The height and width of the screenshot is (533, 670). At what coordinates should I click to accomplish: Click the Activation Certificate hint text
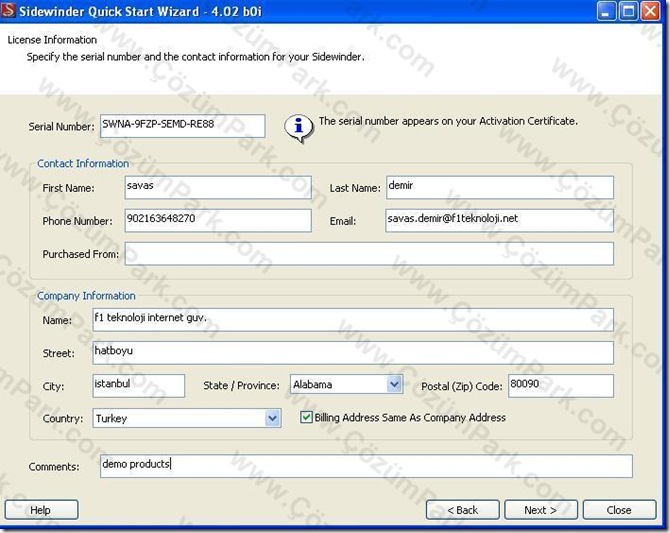pos(448,121)
